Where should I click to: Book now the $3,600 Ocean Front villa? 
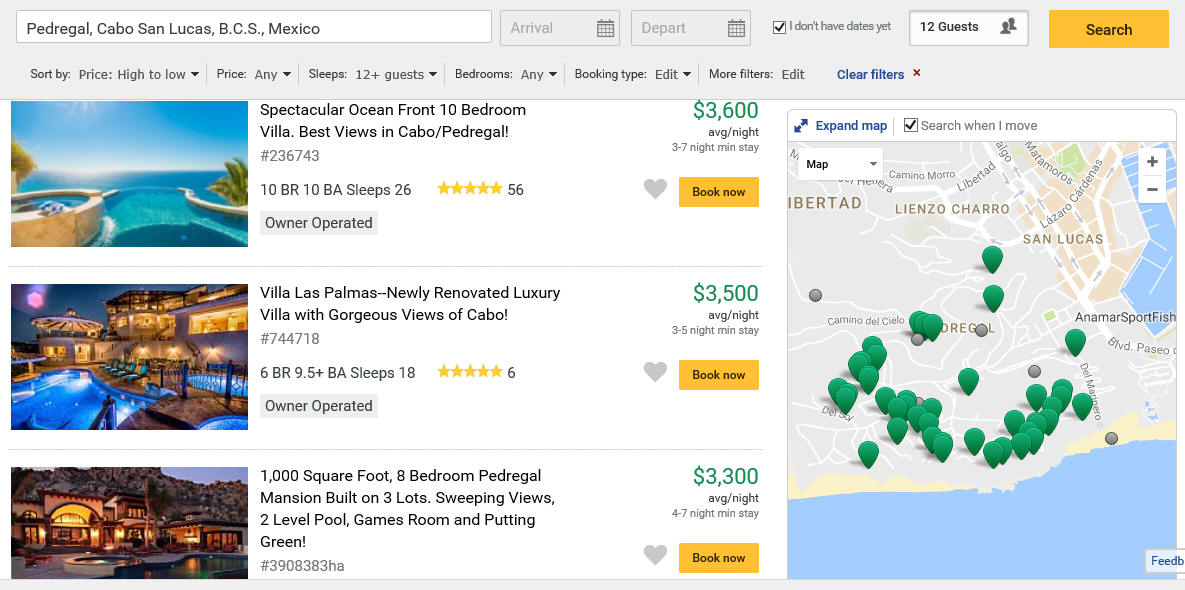point(719,192)
